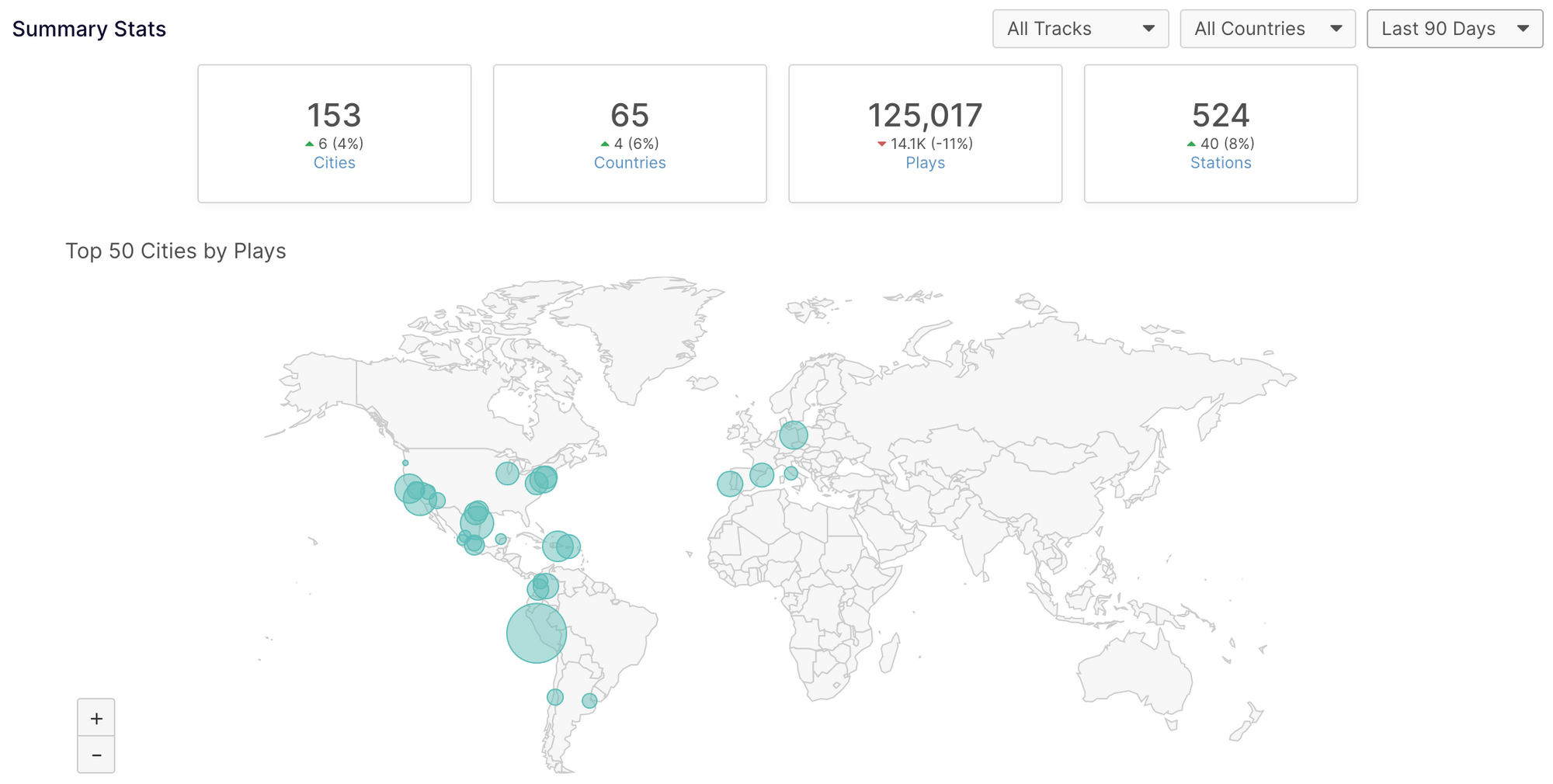Click the Plays link
The width and height of the screenshot is (1553, 784).
(925, 163)
